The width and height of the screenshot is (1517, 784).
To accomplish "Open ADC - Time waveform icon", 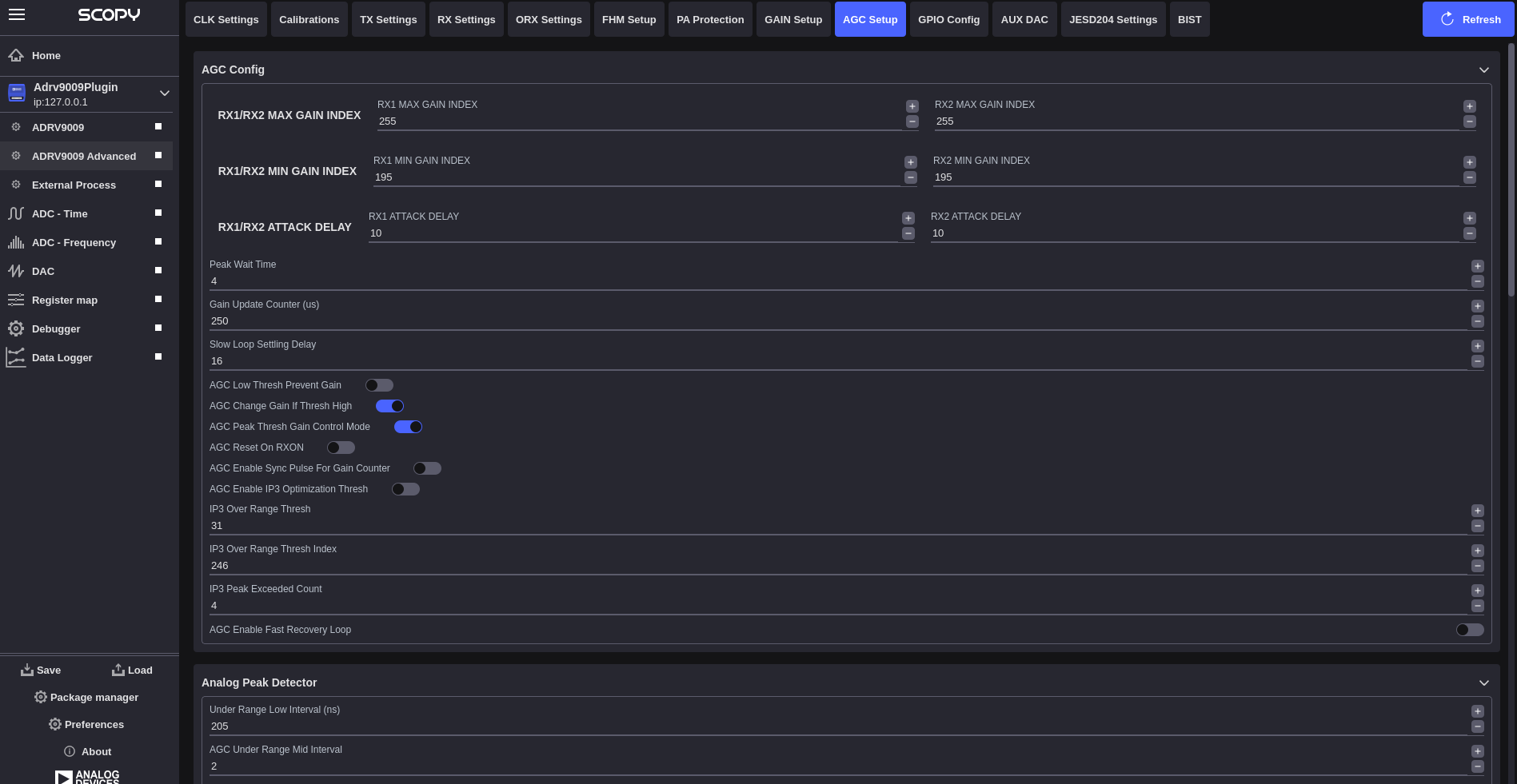I will click(x=16, y=213).
